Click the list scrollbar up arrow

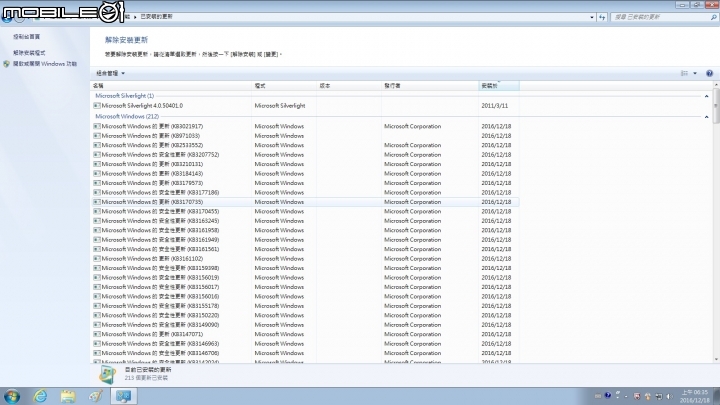click(x=715, y=85)
